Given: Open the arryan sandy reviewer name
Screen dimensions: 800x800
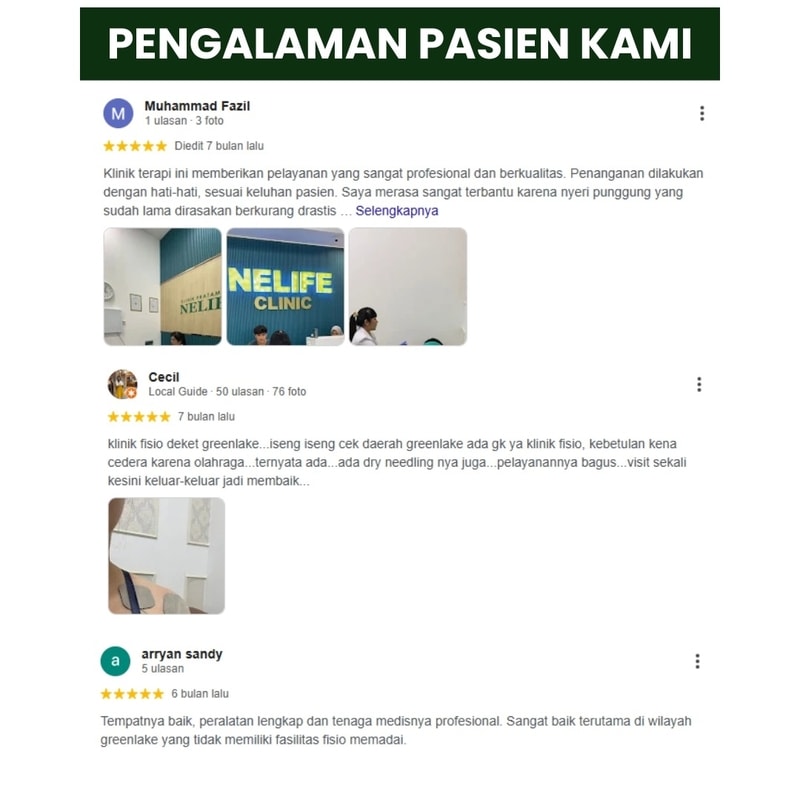Looking at the screenshot, I should click(x=182, y=654).
